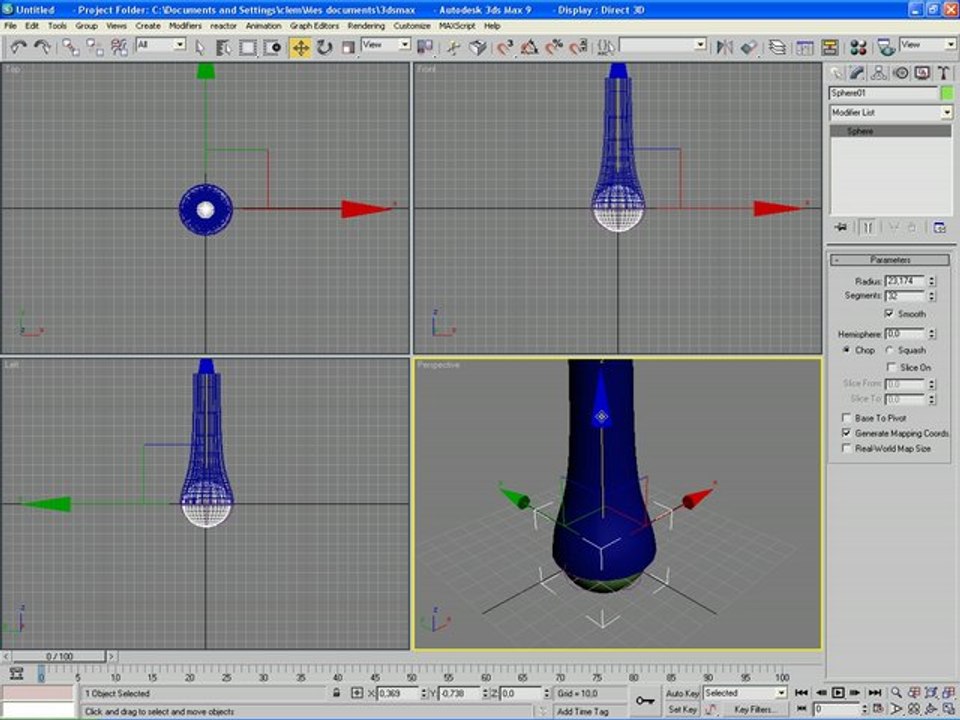The image size is (960, 720).
Task: Click the Mirror tool icon
Action: pyautogui.click(x=724, y=47)
